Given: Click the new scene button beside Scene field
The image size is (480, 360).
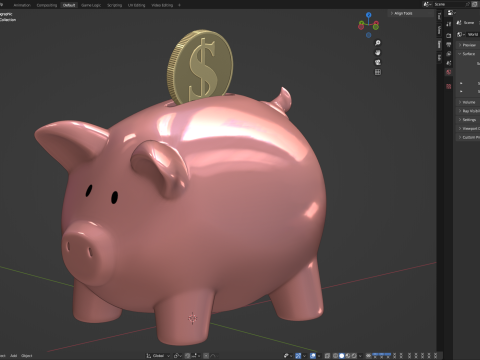Looking at the screenshot, I should tap(475, 4).
